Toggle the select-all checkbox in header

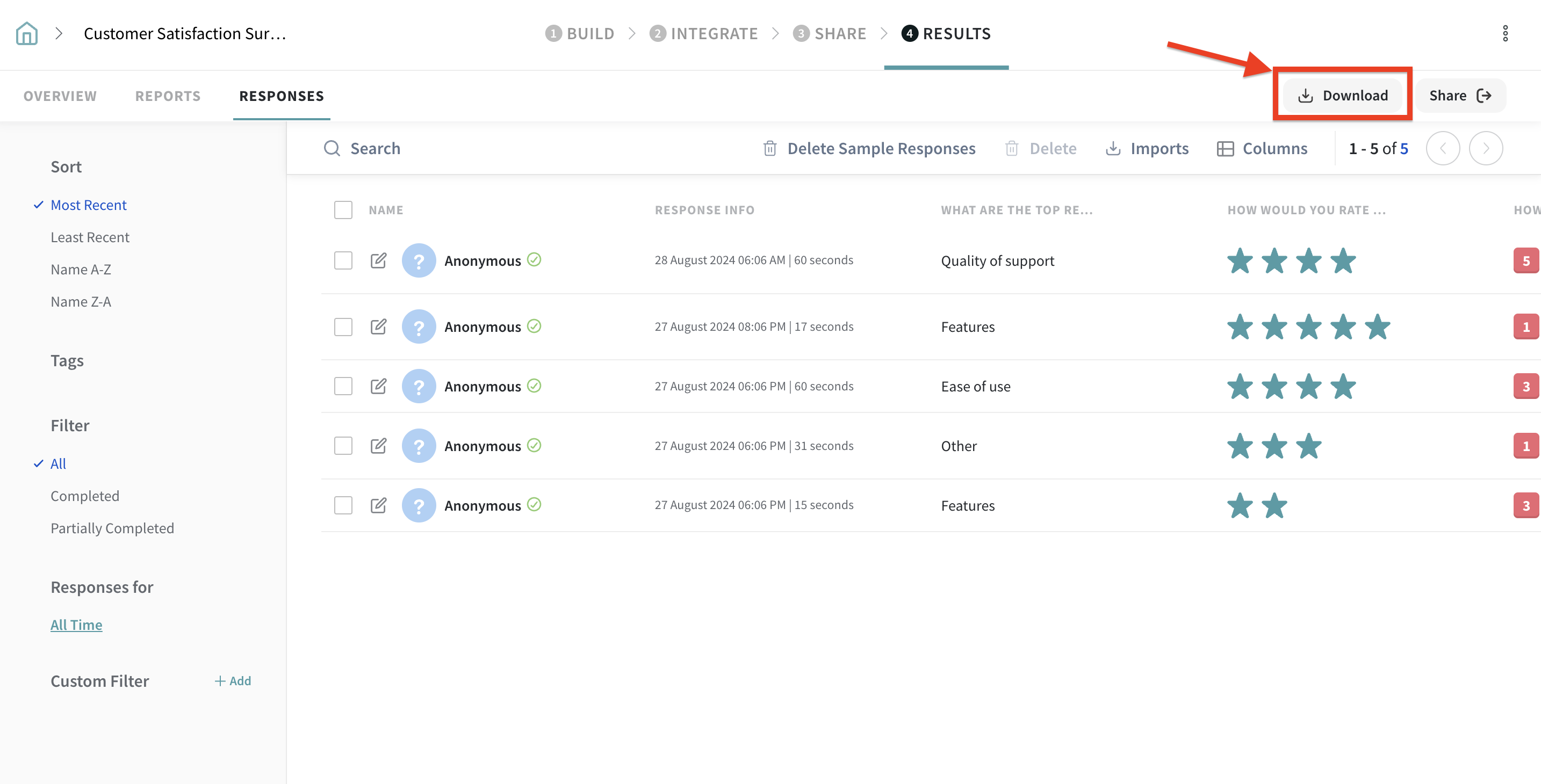tap(343, 210)
